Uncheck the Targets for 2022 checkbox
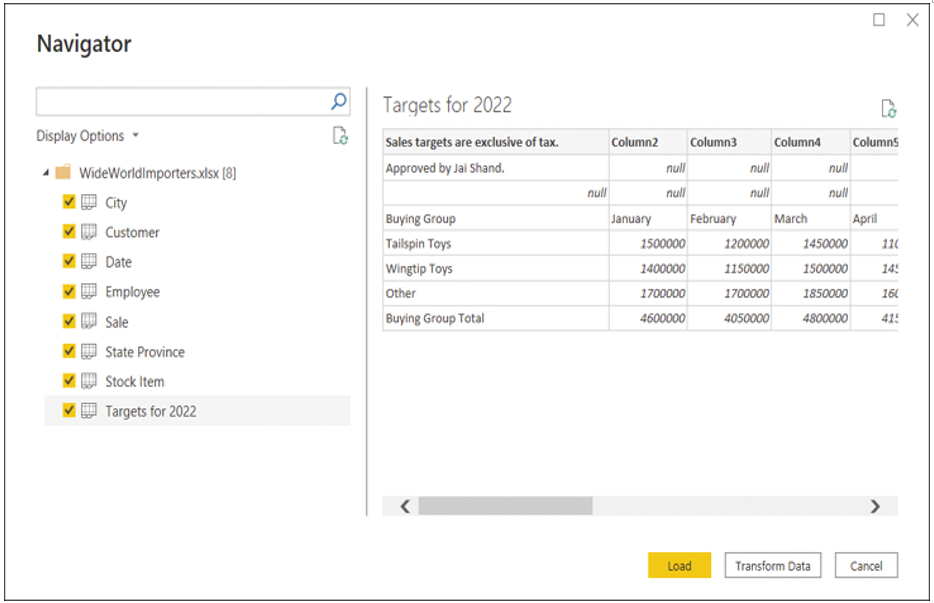 coord(69,410)
